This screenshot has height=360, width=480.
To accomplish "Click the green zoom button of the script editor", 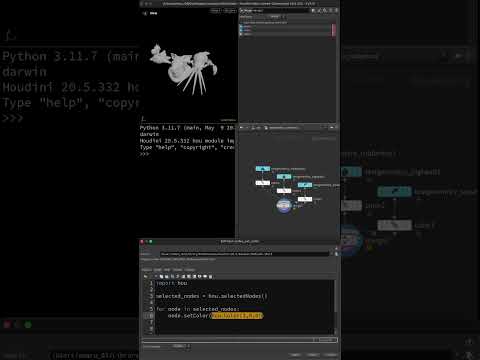I will click(151, 241).
